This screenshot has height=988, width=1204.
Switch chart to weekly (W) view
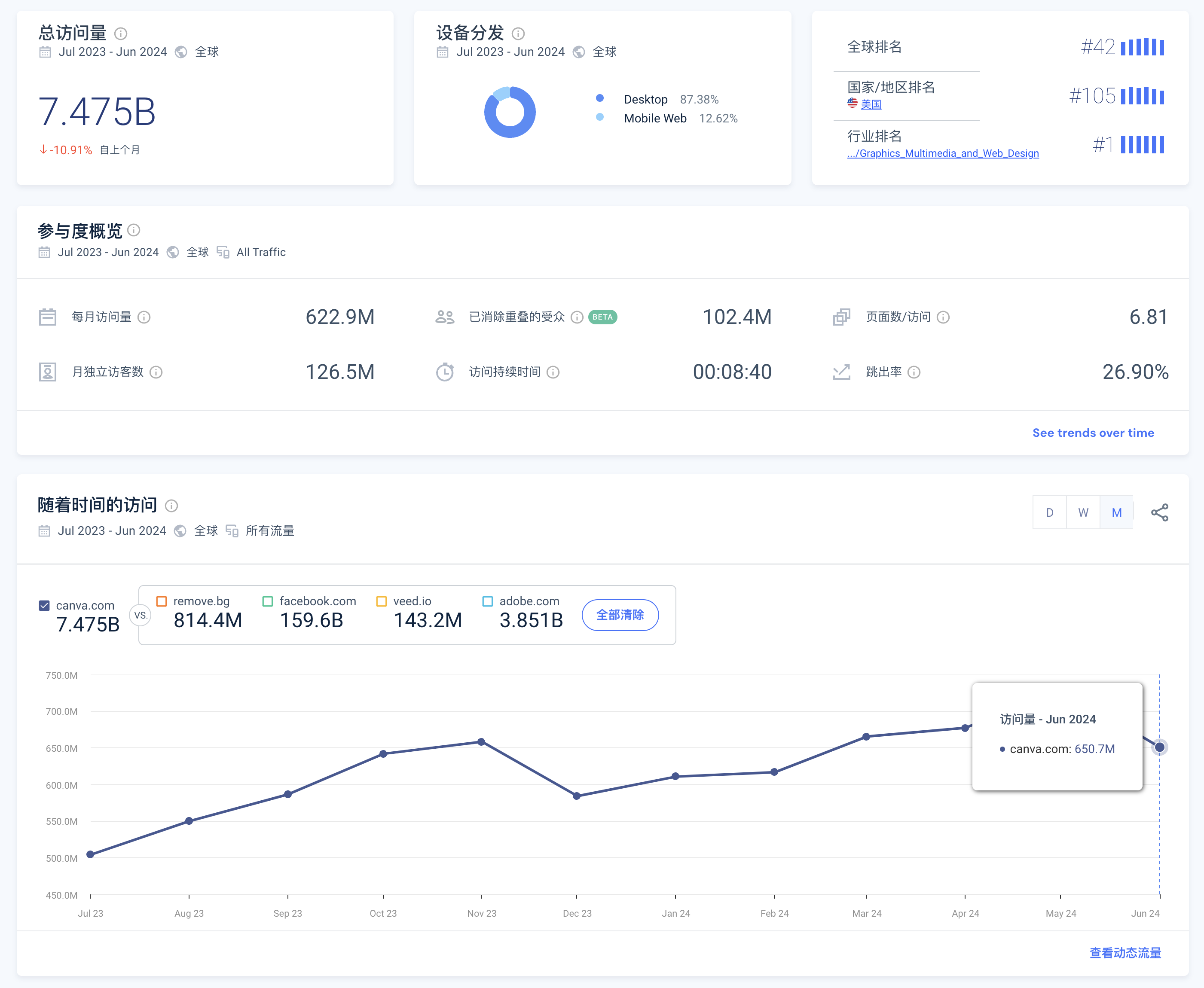tap(1083, 513)
